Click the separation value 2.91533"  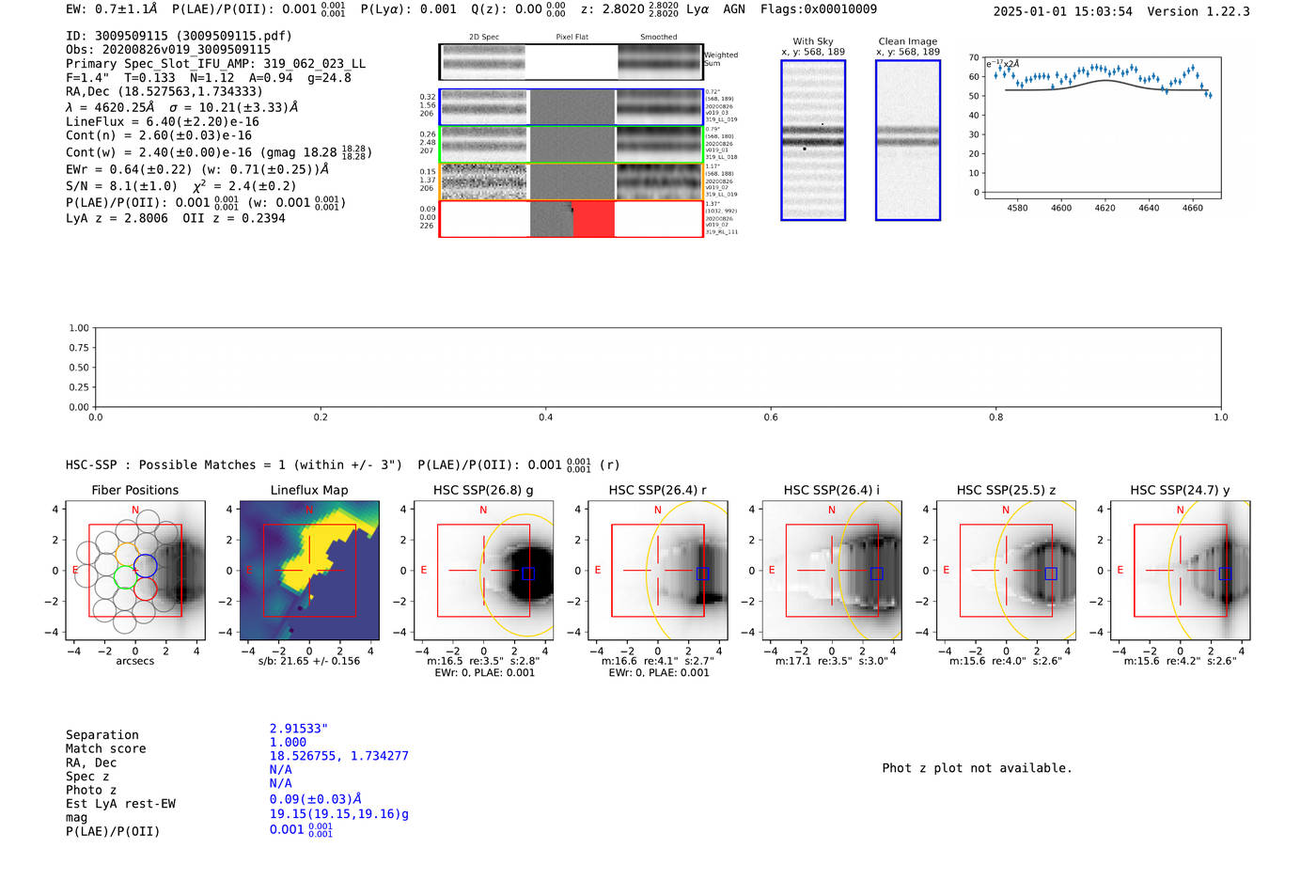pos(299,729)
